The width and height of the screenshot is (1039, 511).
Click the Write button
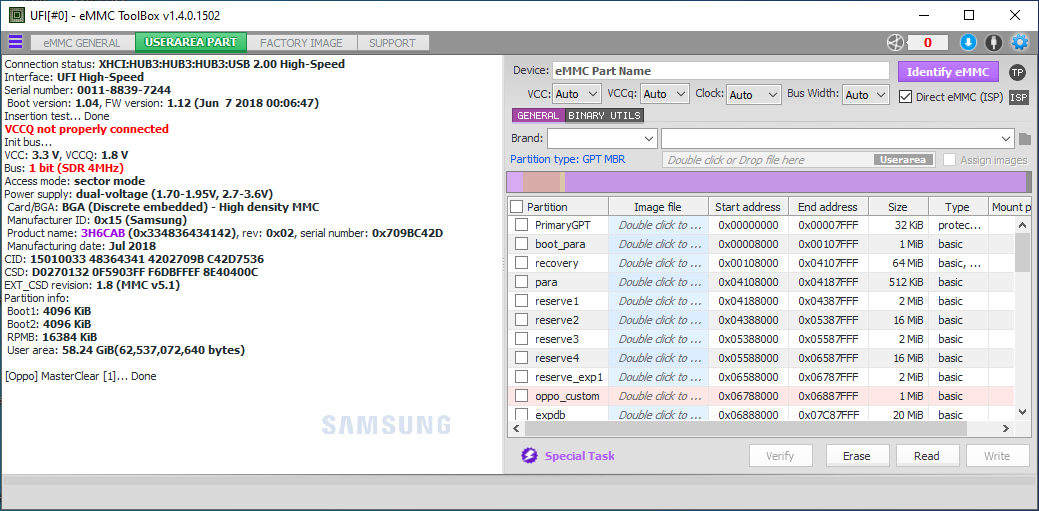(997, 456)
